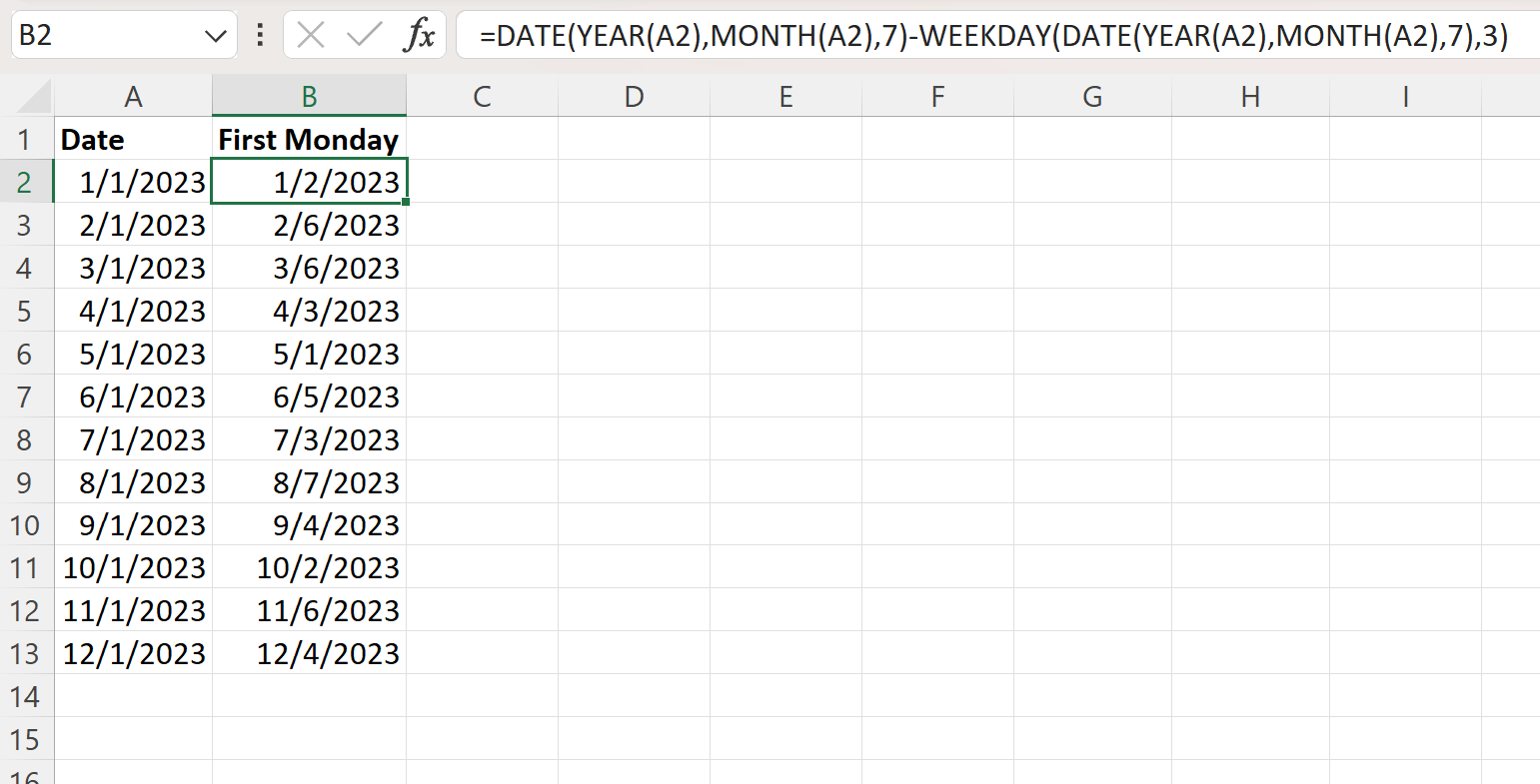The image size is (1540, 784).
Task: Click cell containing 1/2/2023
Action: click(x=310, y=182)
